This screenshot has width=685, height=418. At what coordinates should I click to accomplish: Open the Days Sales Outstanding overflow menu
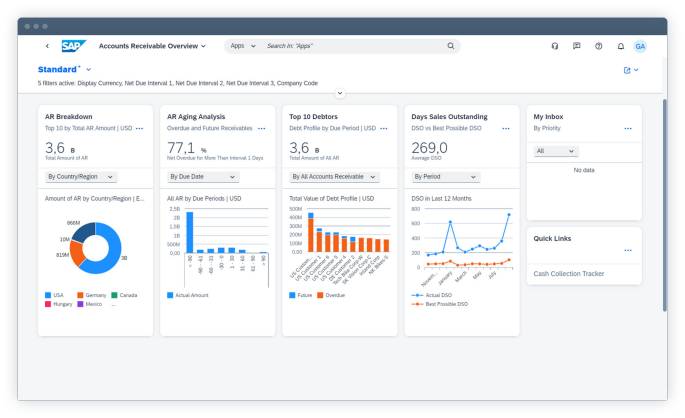point(506,129)
